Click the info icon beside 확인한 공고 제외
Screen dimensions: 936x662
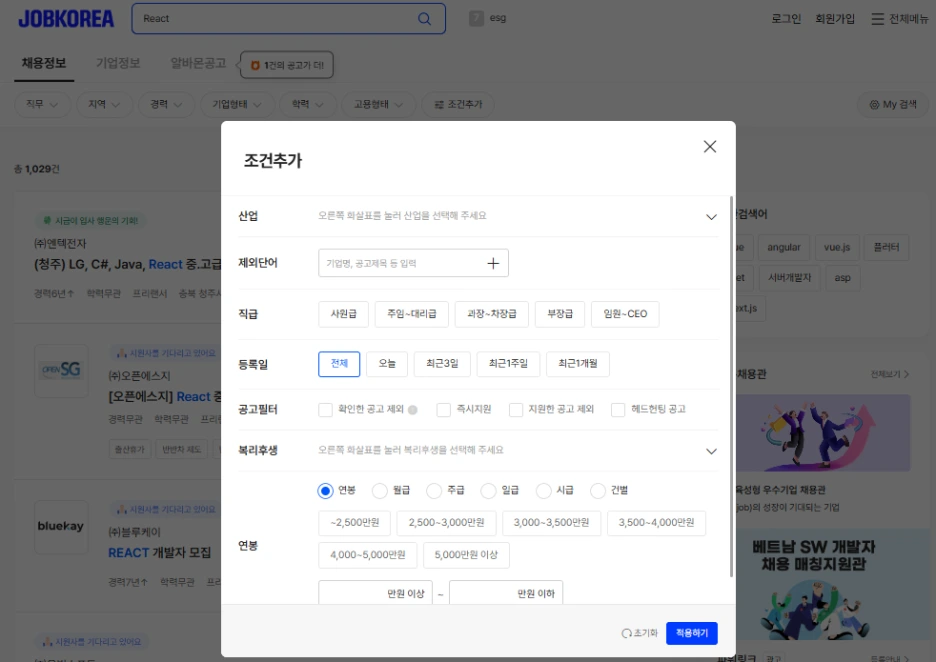tap(412, 409)
